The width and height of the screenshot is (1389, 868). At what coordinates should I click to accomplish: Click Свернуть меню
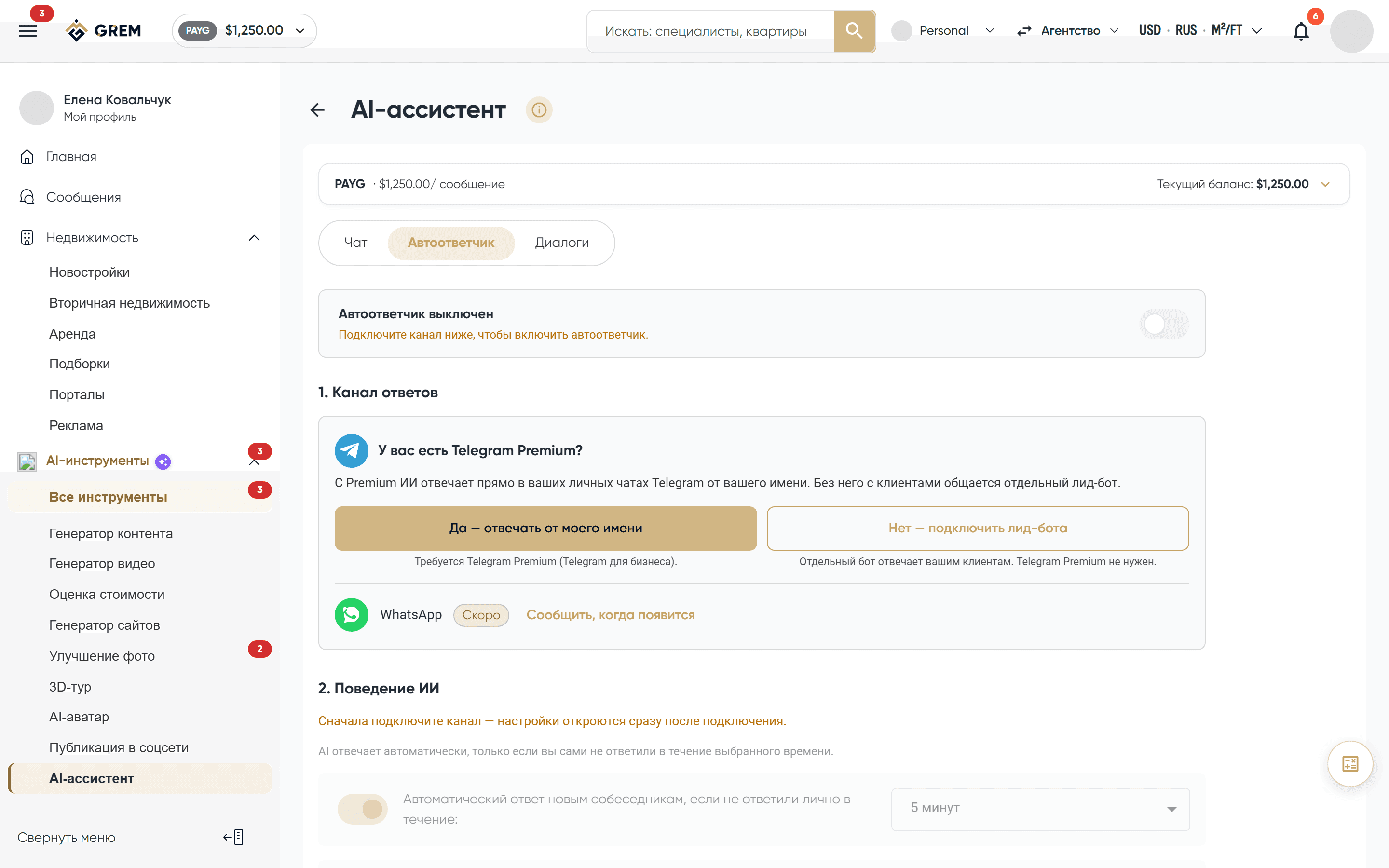tap(66, 838)
